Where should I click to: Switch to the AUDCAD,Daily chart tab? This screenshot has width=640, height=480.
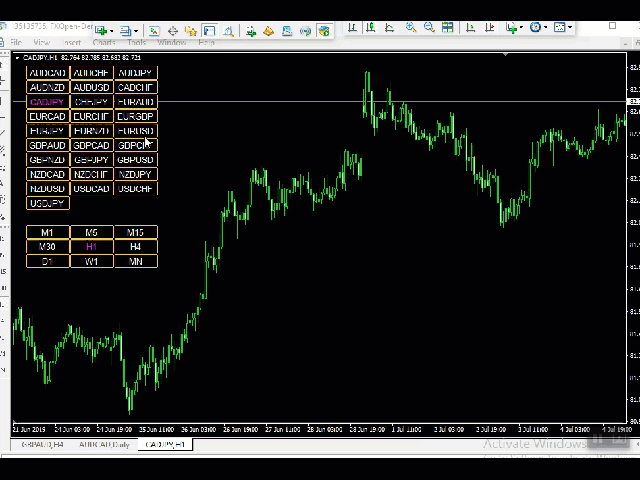point(104,444)
